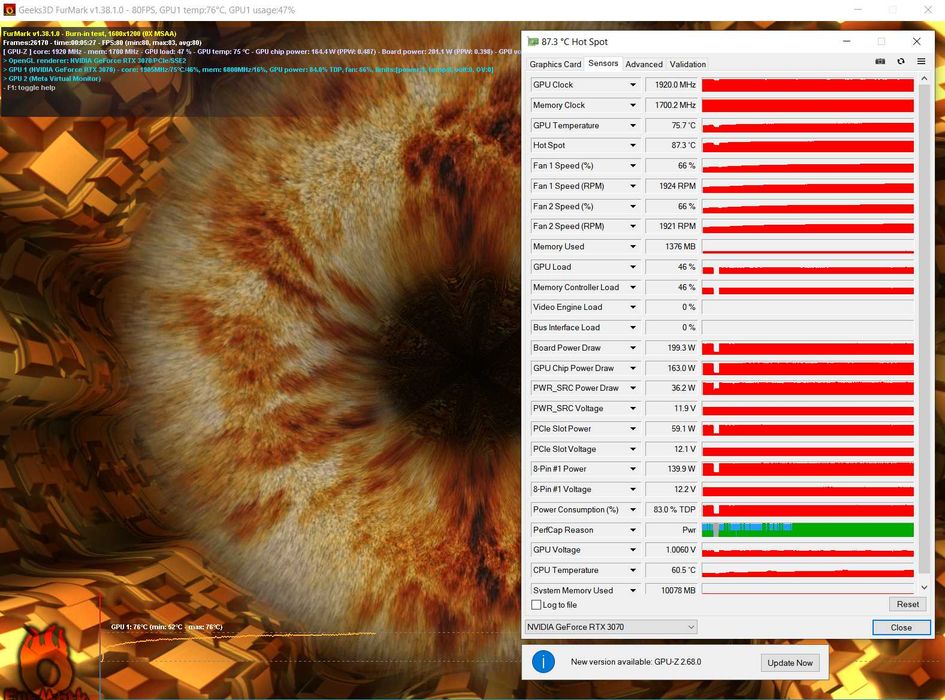Open the CPU Temperature sensor dropdown

point(633,570)
